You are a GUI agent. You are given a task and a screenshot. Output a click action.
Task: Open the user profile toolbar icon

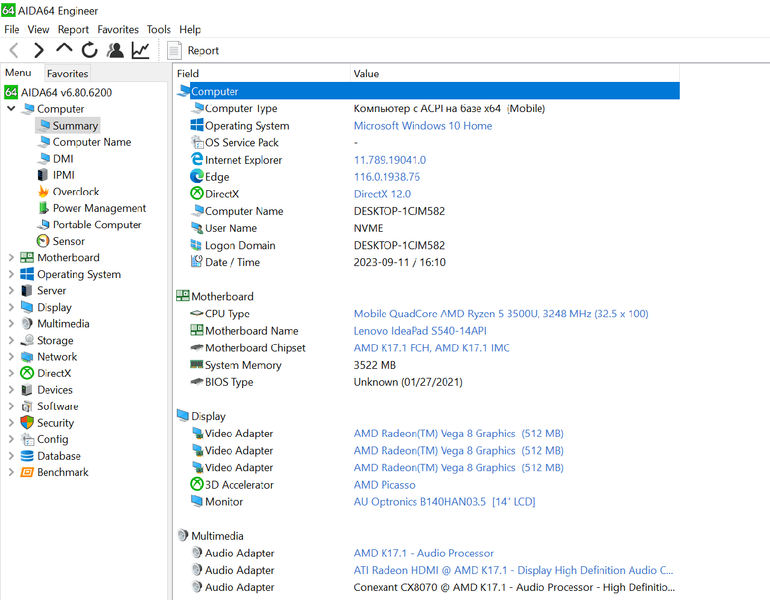(x=115, y=50)
